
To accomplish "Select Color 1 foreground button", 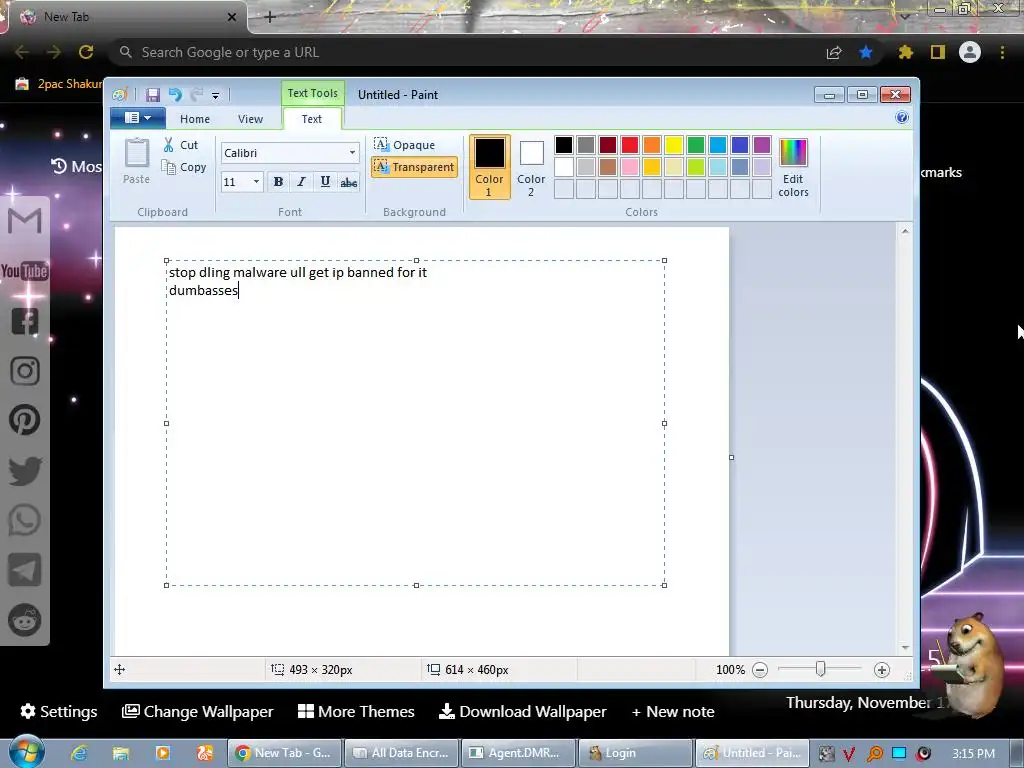I will (489, 167).
